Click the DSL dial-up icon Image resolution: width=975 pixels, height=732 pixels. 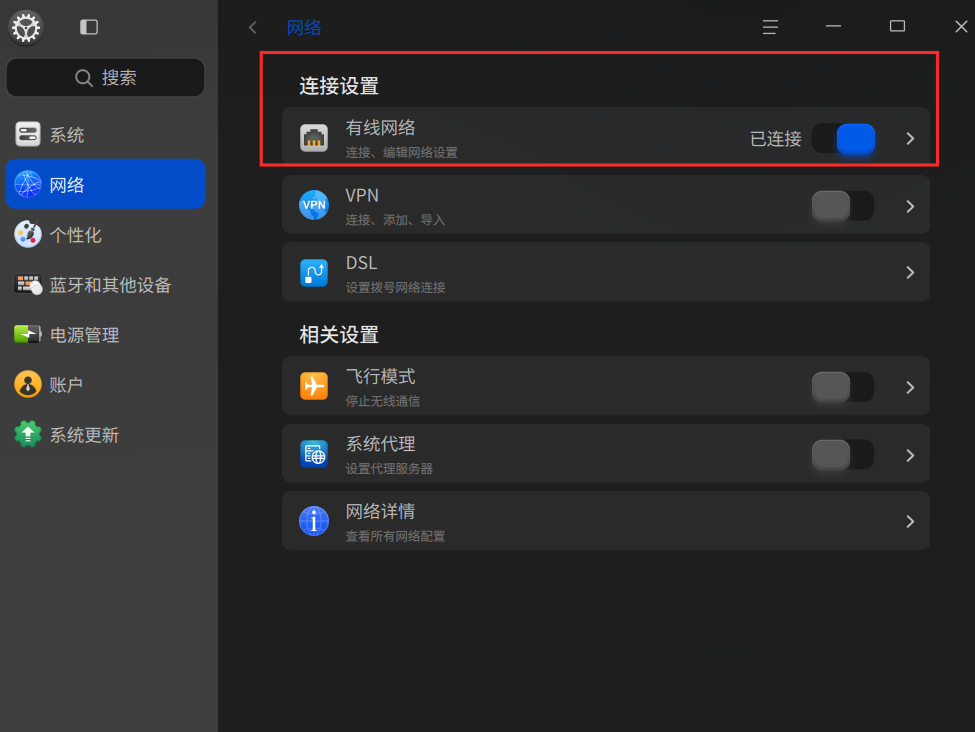coord(314,272)
